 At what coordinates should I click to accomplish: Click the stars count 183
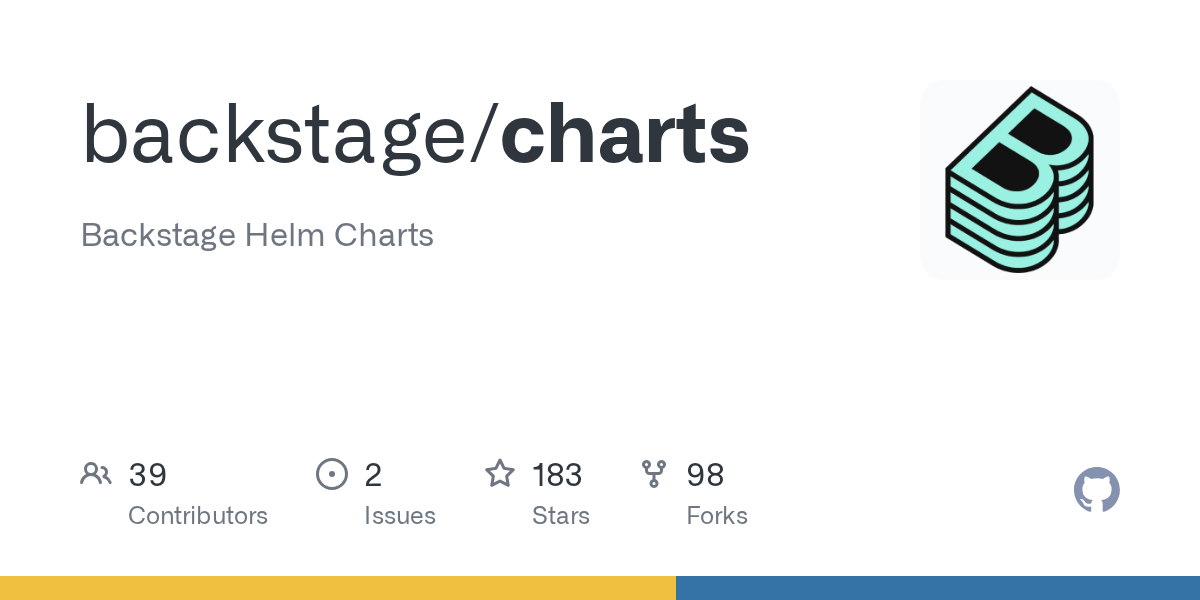[x=557, y=475]
